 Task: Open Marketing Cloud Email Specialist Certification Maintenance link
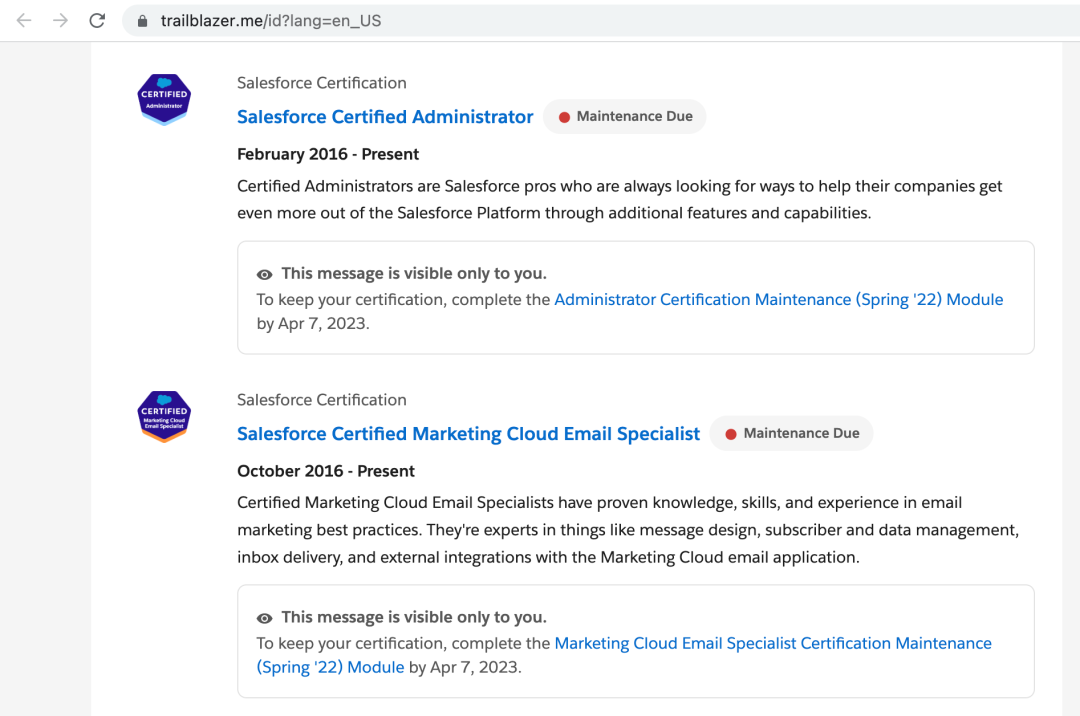(624, 655)
